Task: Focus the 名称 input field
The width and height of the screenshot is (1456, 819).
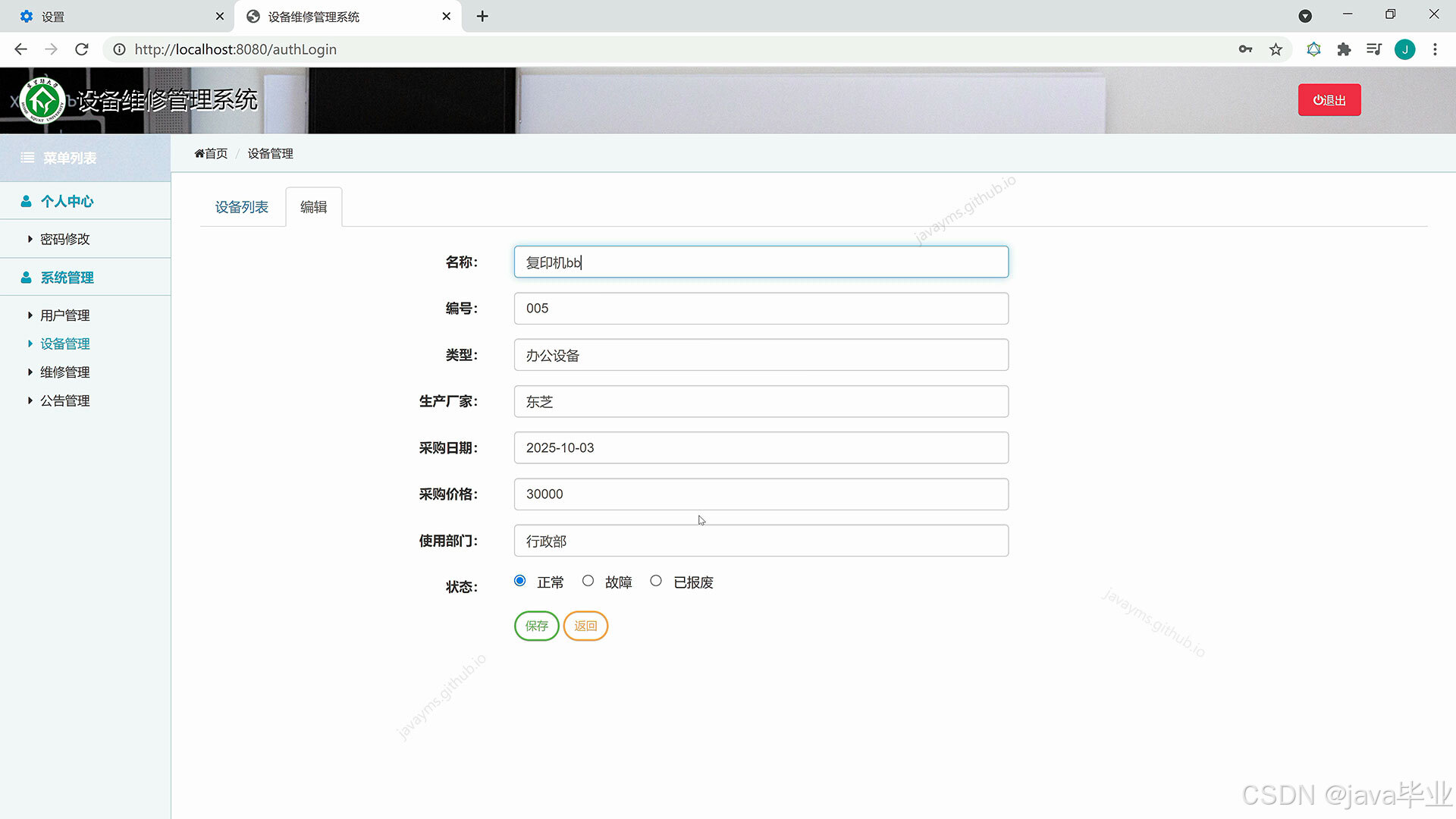Action: coord(761,262)
